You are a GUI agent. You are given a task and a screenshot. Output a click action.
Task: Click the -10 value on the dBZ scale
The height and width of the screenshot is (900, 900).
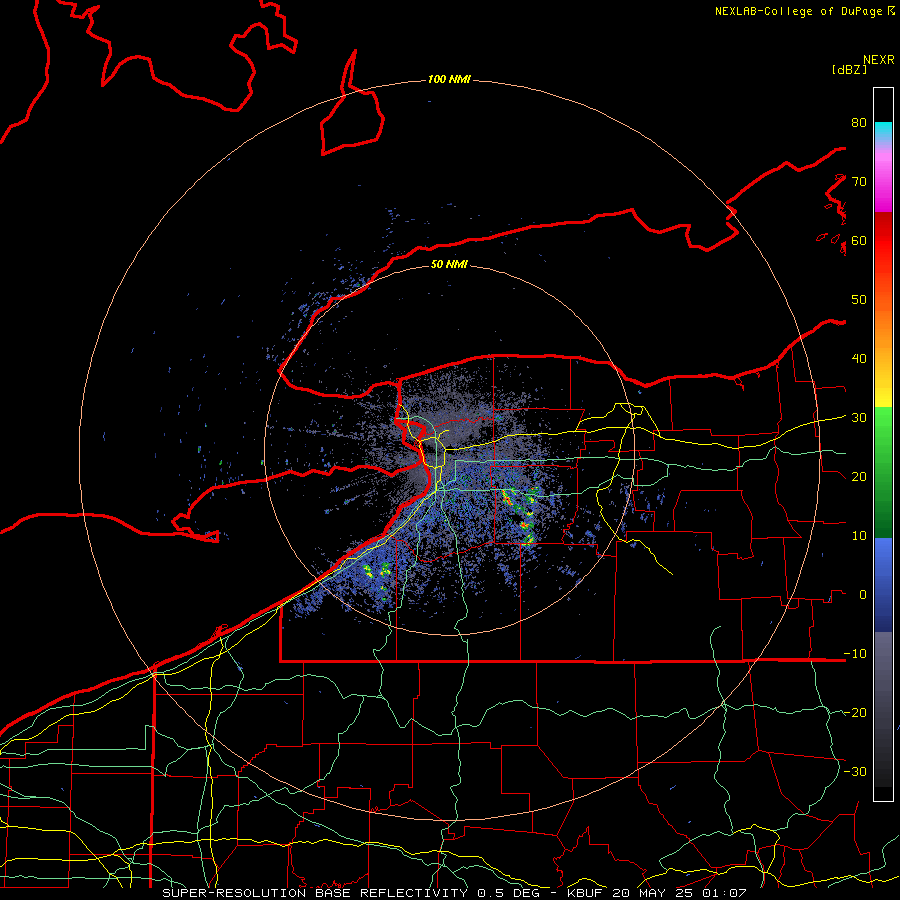[x=855, y=654]
